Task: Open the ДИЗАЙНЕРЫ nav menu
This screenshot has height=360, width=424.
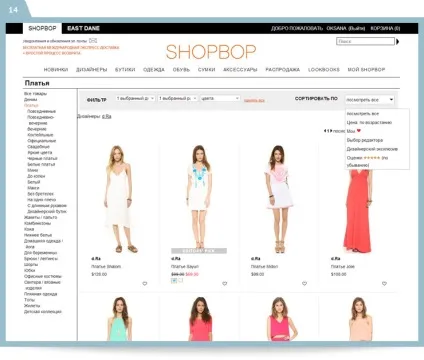Action: [92, 70]
